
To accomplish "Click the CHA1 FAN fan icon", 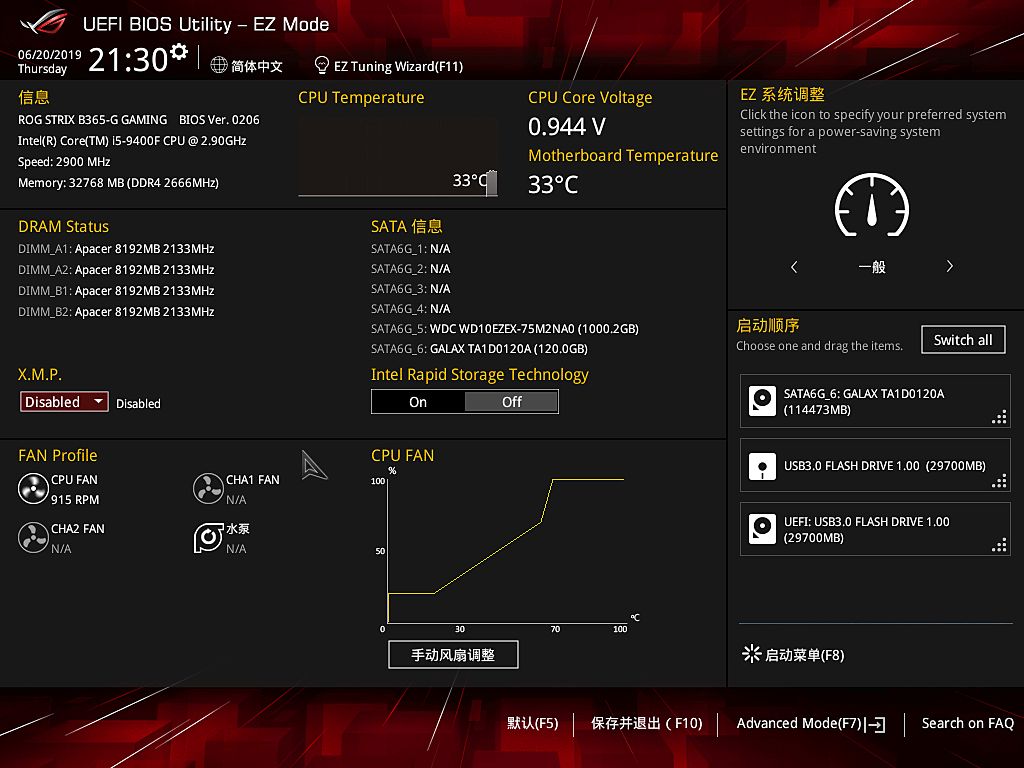I will click(208, 489).
